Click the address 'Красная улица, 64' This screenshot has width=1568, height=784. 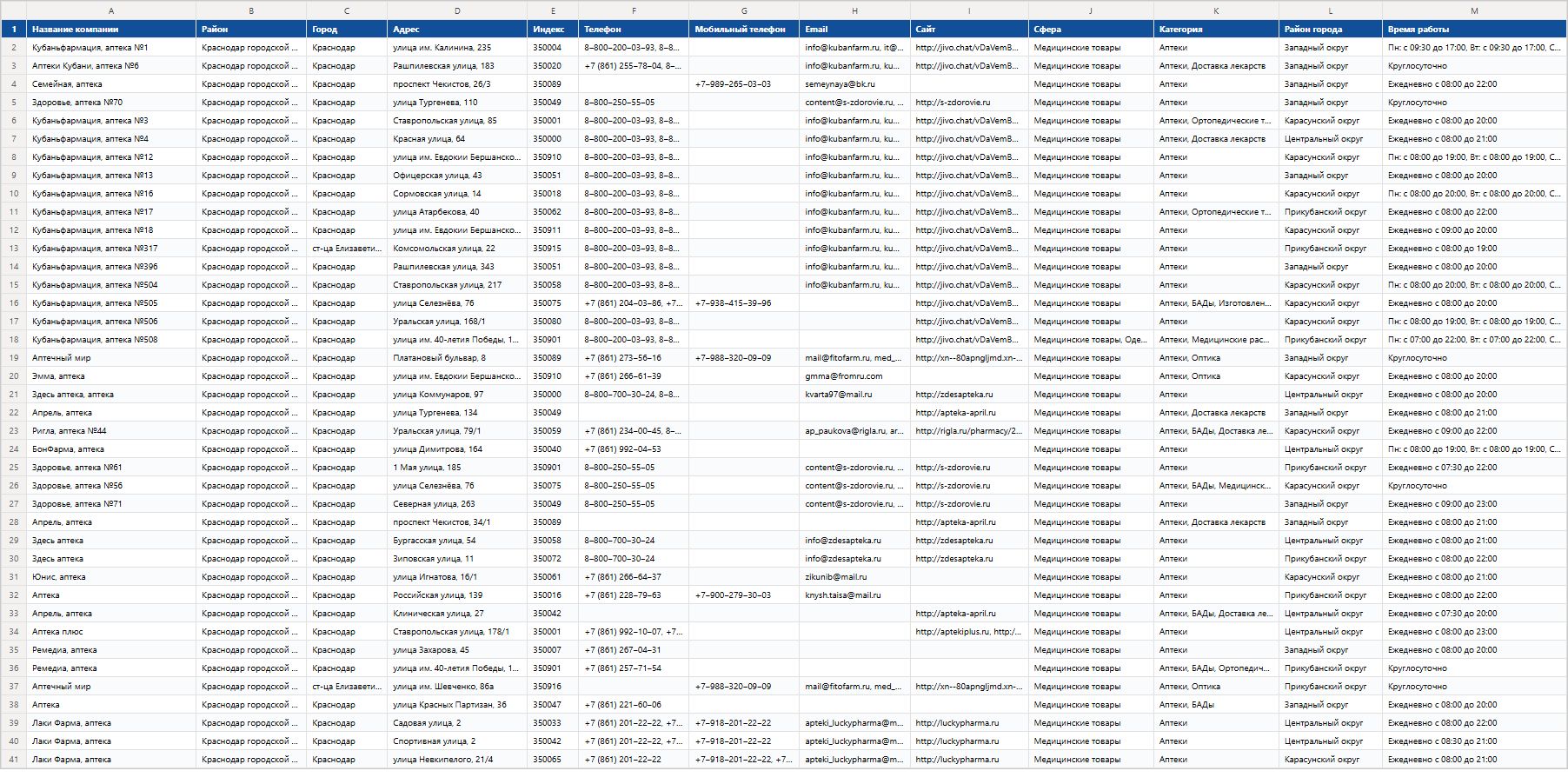click(457, 139)
